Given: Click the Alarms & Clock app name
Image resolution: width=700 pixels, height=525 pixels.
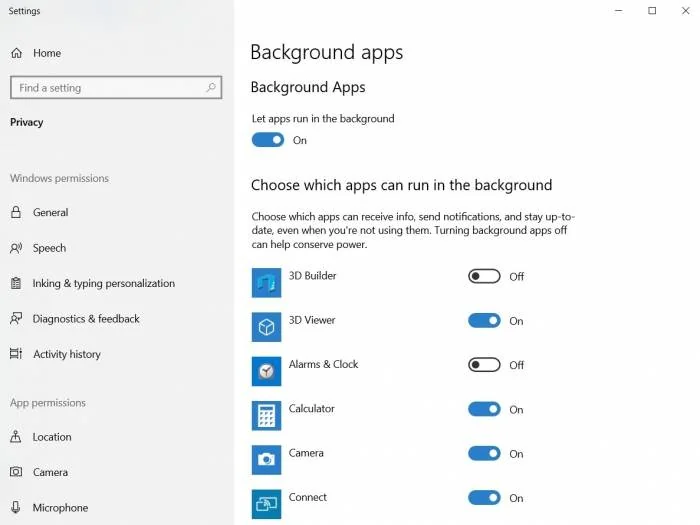Looking at the screenshot, I should pos(323,364).
